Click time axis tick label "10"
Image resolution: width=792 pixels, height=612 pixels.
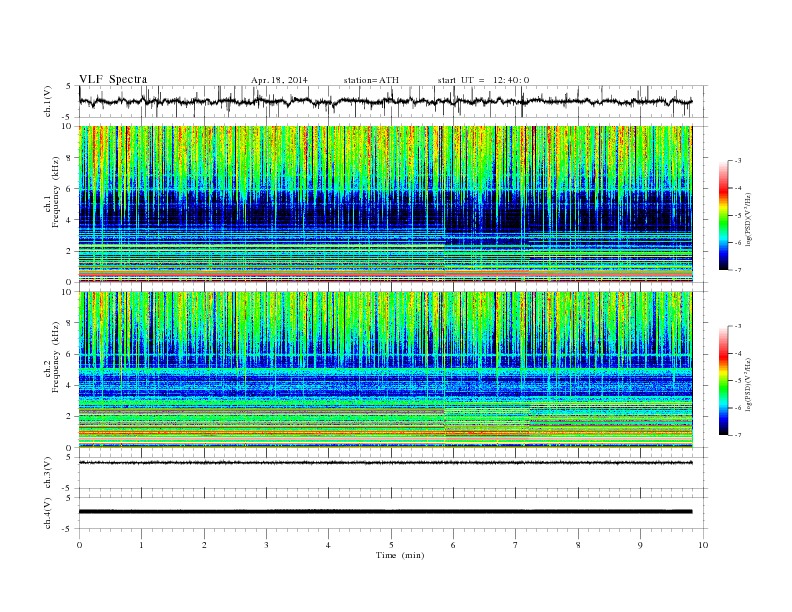tap(703, 545)
